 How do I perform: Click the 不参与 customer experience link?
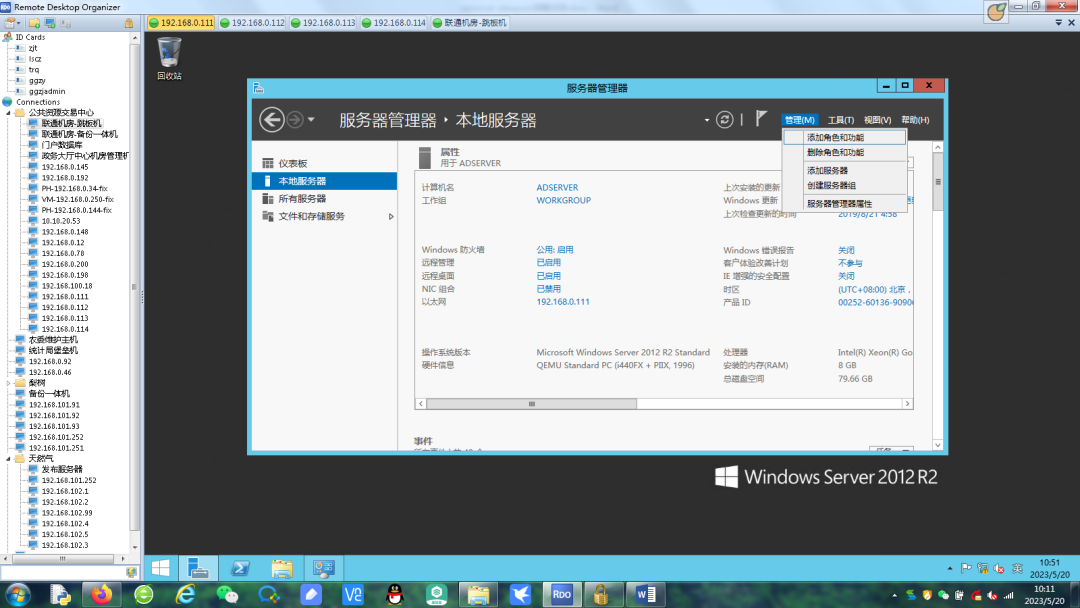tap(850, 263)
